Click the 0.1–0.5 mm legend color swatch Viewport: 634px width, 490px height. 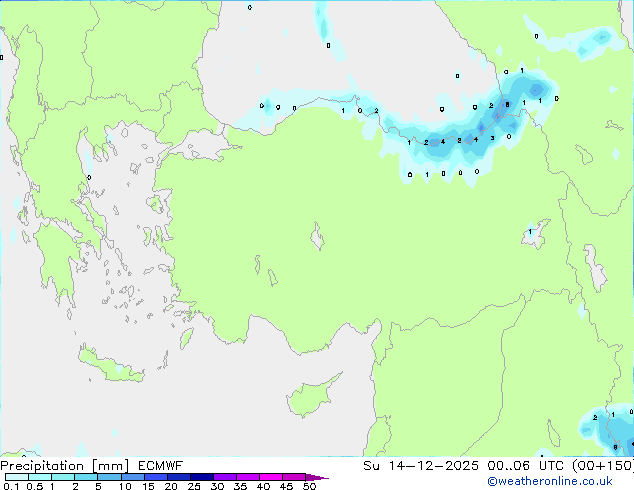pos(17,477)
